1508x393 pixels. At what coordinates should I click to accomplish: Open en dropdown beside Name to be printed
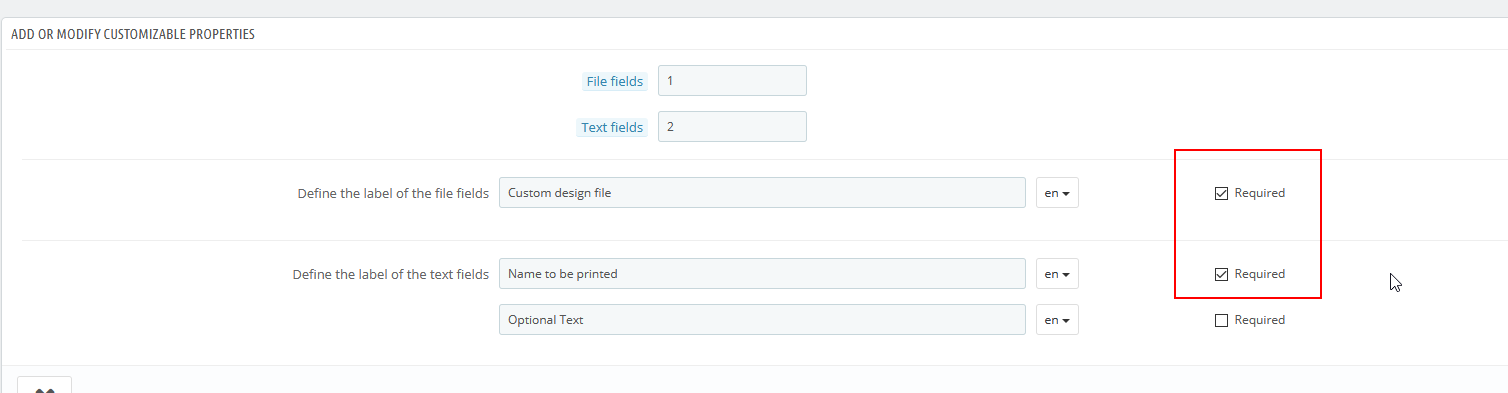click(x=1057, y=274)
